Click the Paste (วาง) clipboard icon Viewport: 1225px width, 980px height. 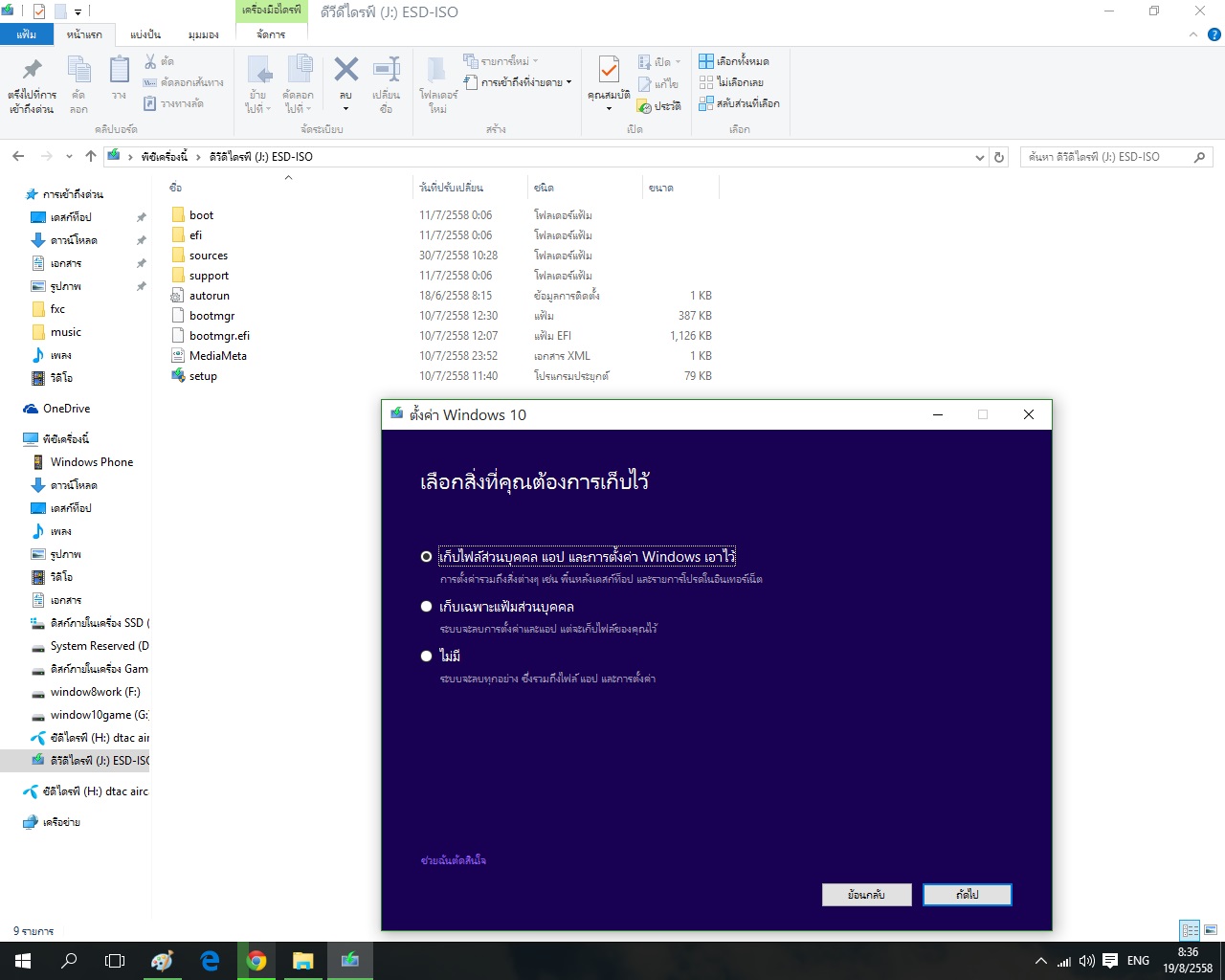point(119,70)
